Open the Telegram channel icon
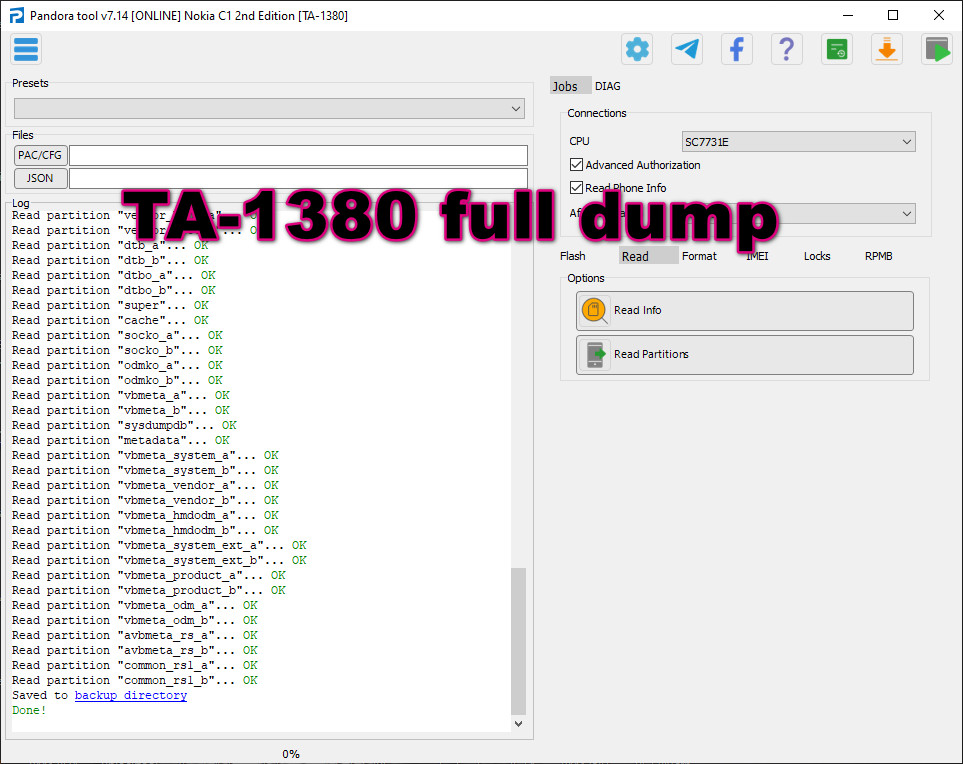The width and height of the screenshot is (963, 764). (687, 49)
